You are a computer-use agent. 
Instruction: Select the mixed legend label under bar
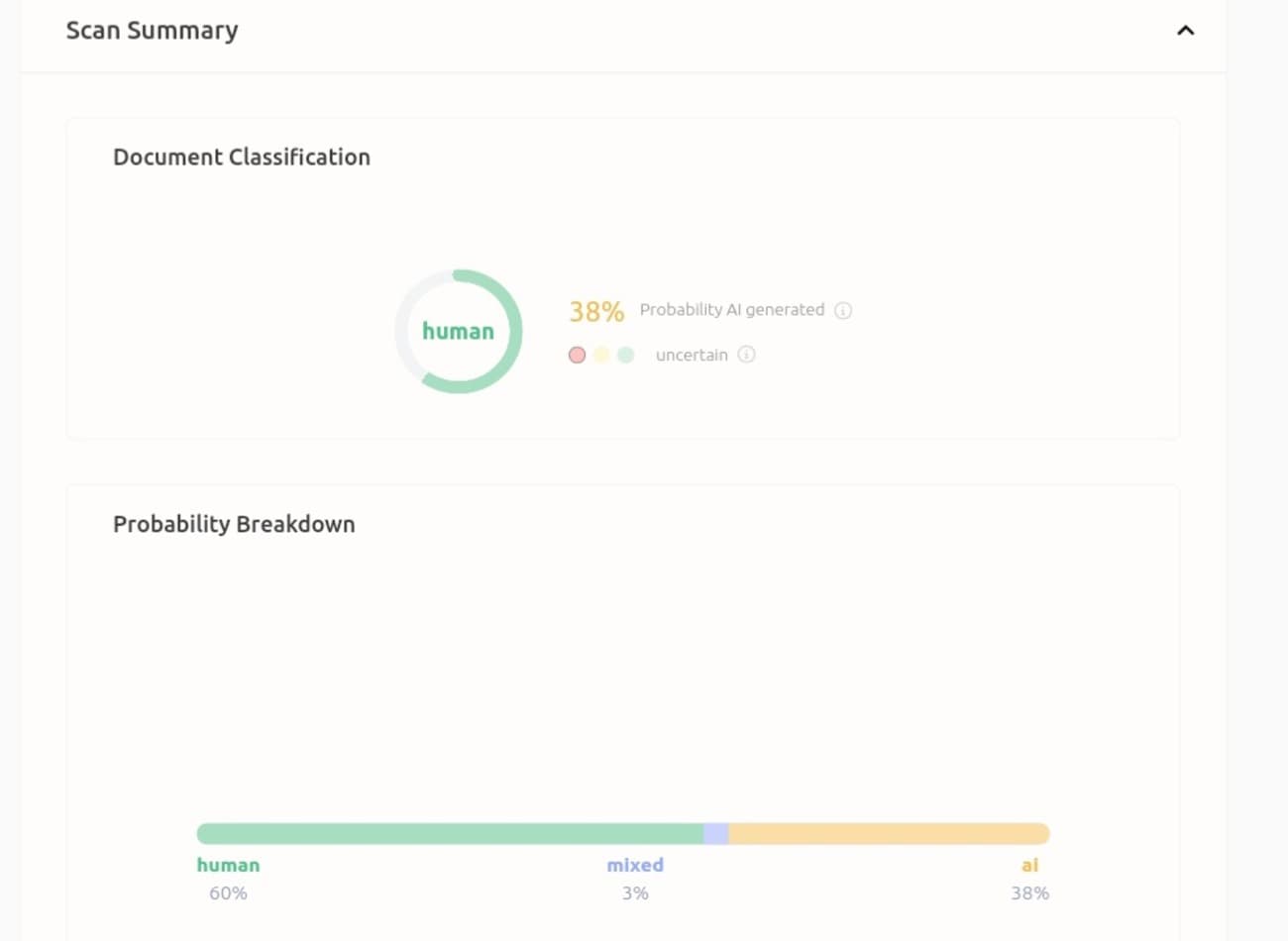tap(635, 865)
